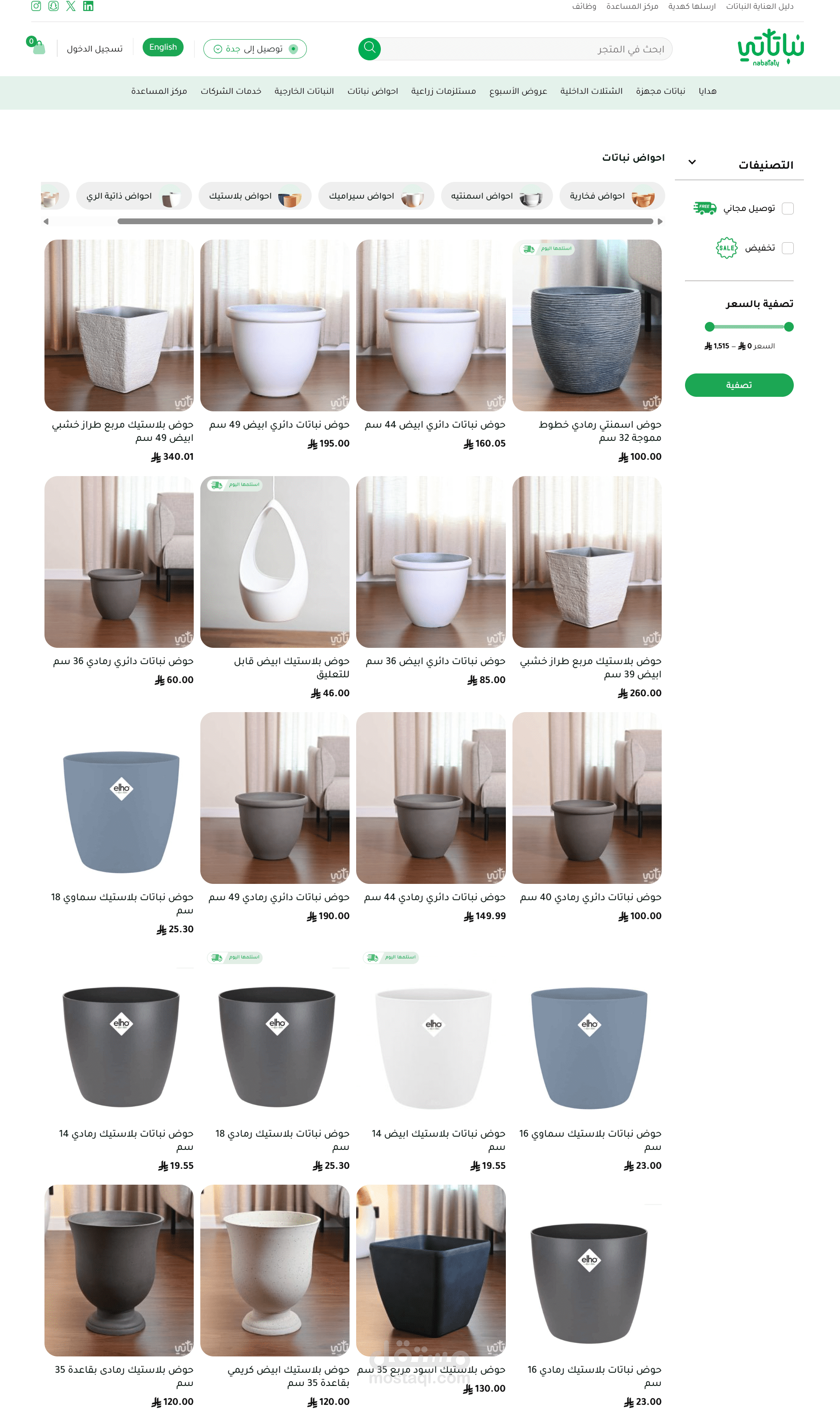840x1415 pixels.
Task: Enable the تخفيض sale checkbox
Action: [x=787, y=248]
